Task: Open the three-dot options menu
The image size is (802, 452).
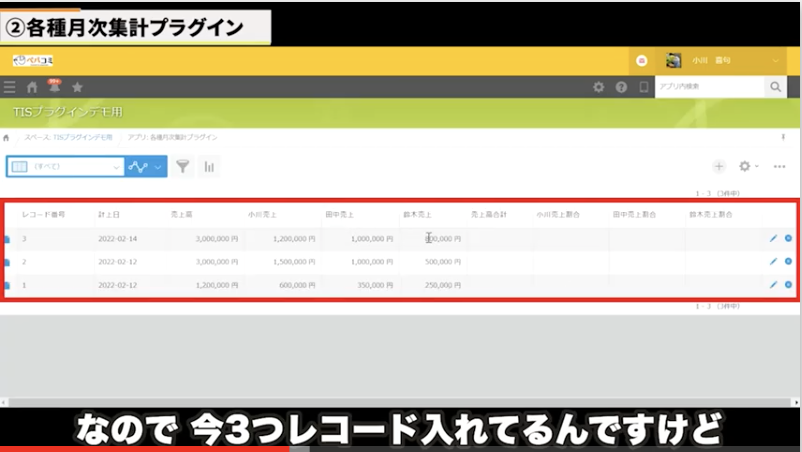Action: tap(779, 166)
